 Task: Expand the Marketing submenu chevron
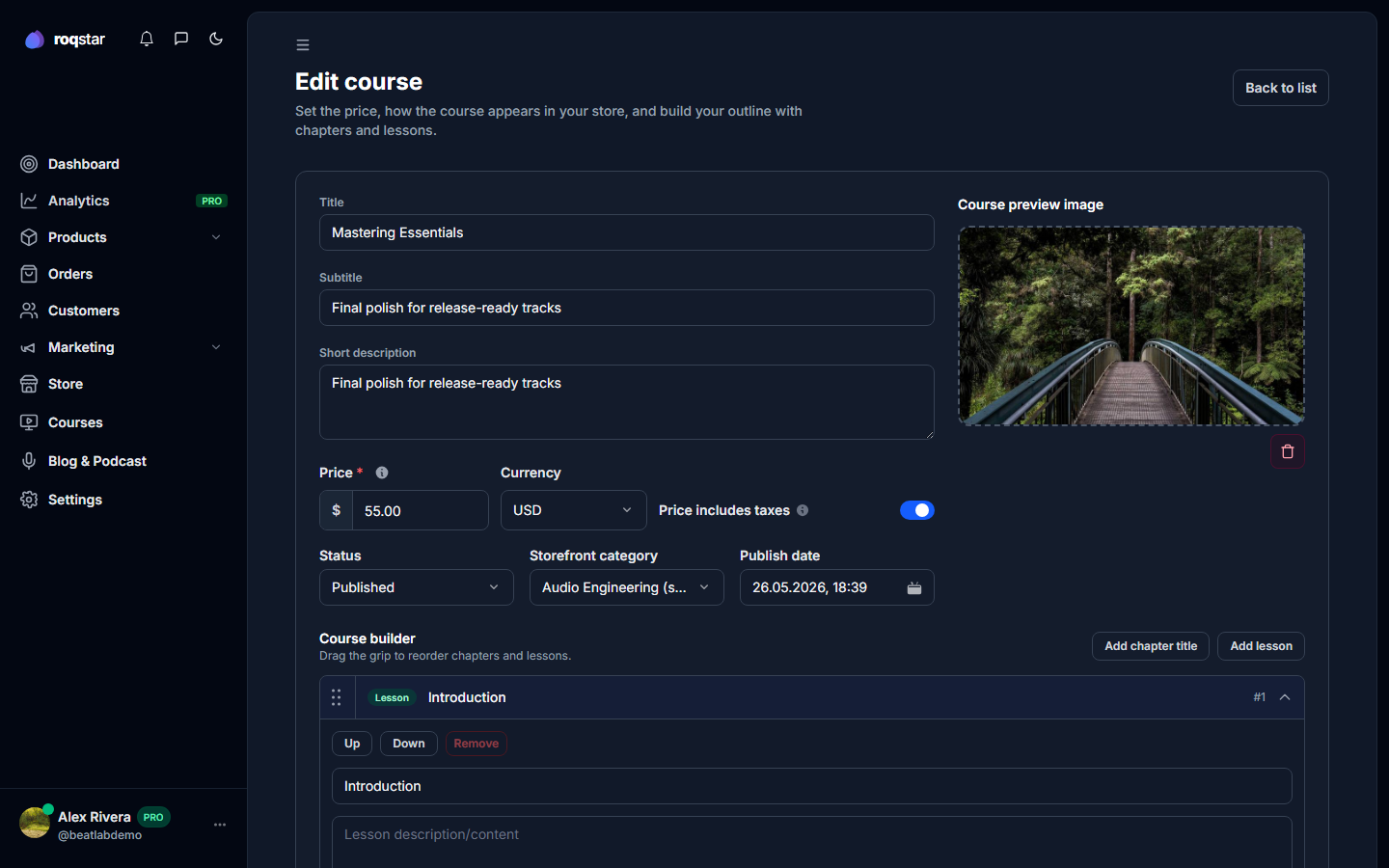[x=216, y=347]
